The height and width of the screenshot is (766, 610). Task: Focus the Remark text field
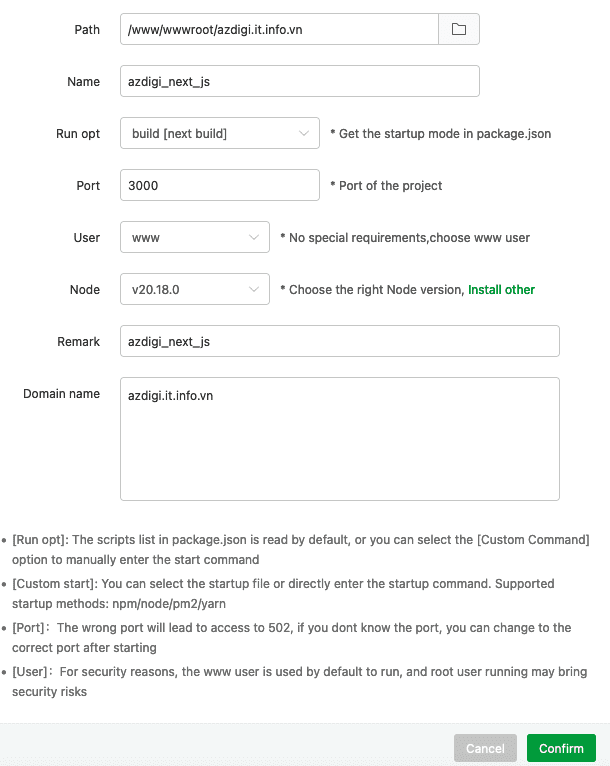(x=339, y=341)
